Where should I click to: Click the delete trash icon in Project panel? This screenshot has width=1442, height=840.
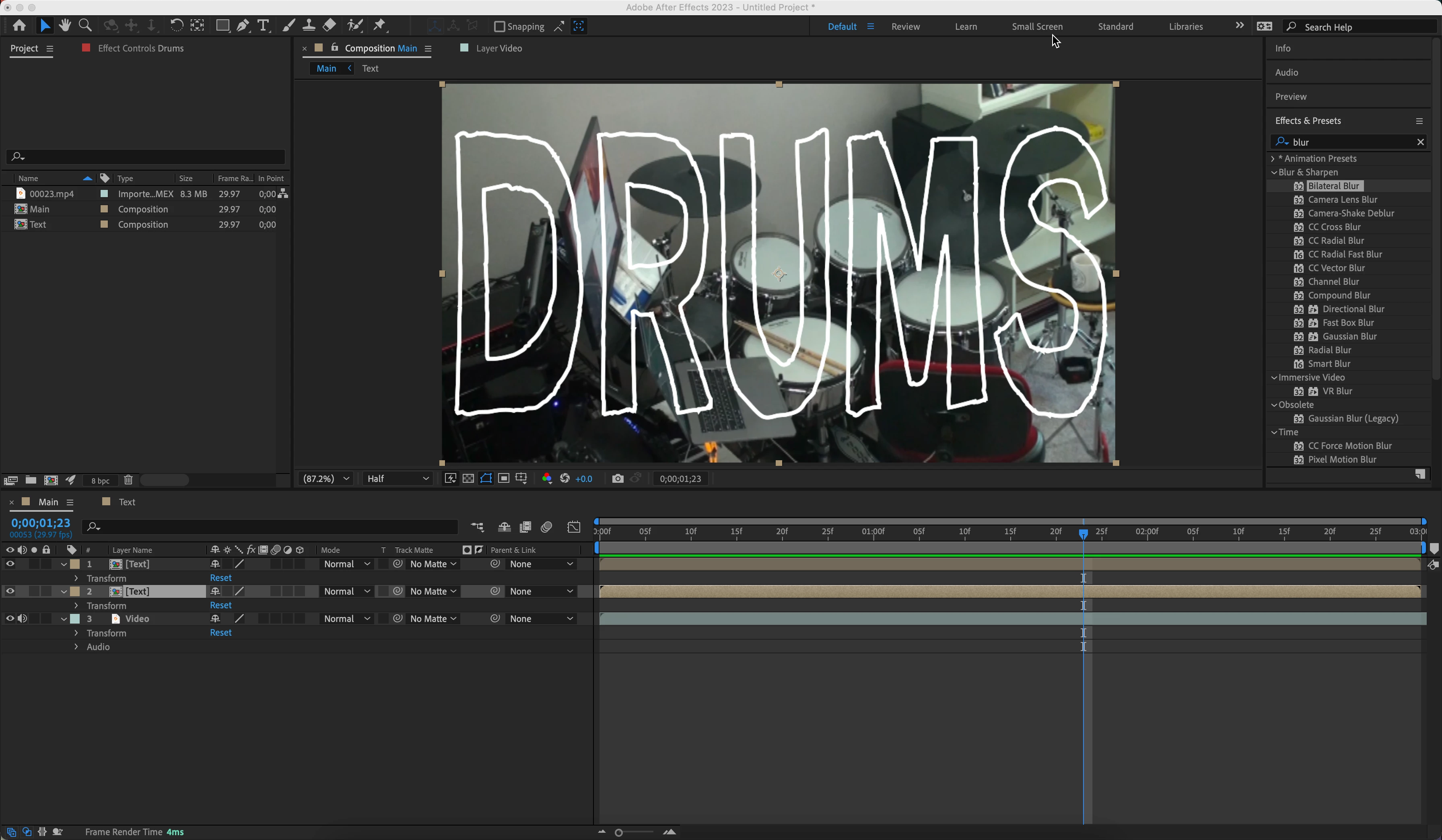pos(128,480)
